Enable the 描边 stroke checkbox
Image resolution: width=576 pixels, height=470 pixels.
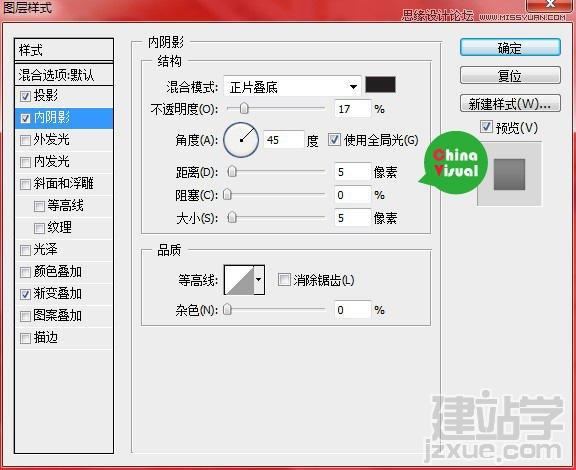pyautogui.click(x=25, y=338)
